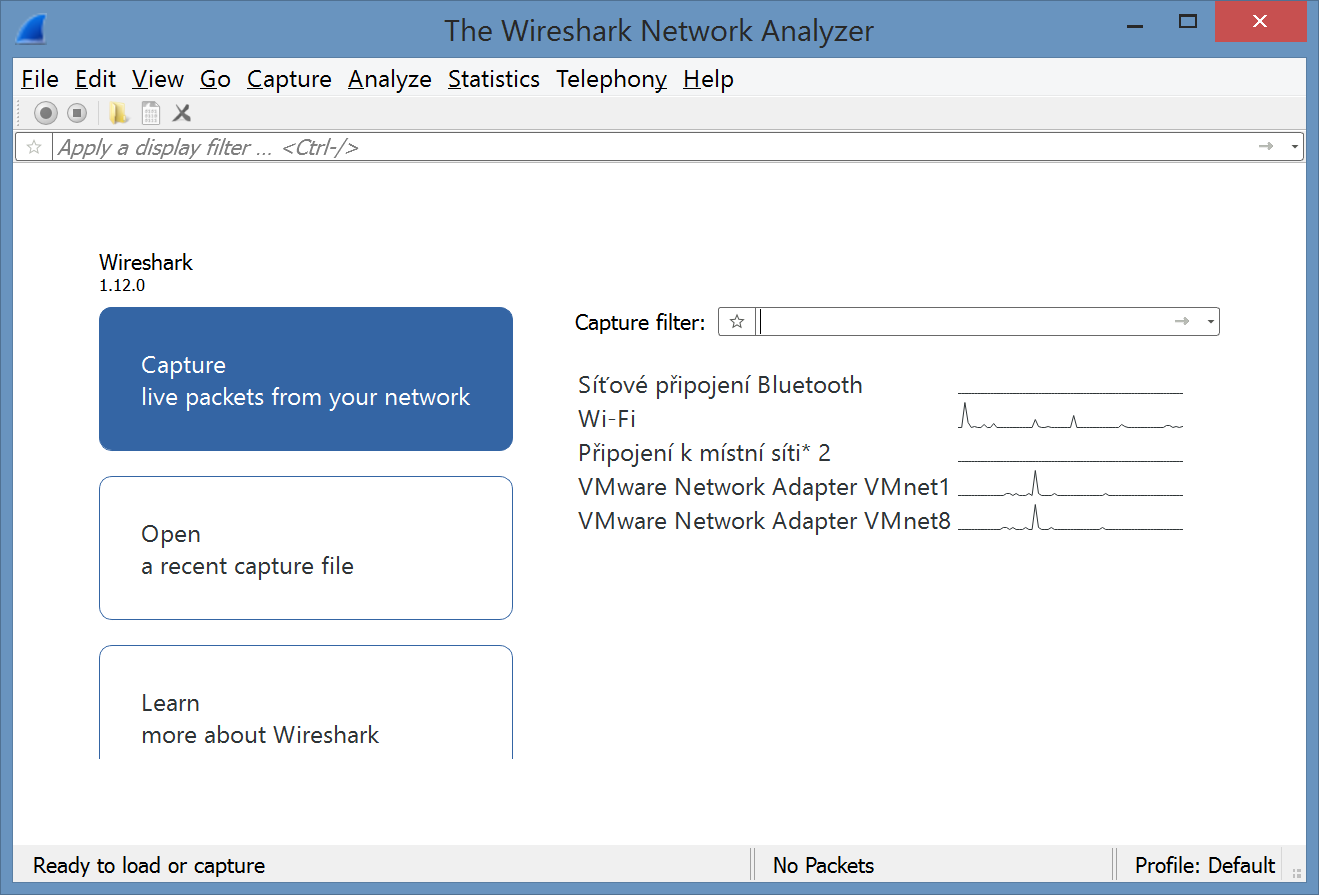Click the No Packets status entry
Screen dimensions: 1319x895
pos(824,865)
